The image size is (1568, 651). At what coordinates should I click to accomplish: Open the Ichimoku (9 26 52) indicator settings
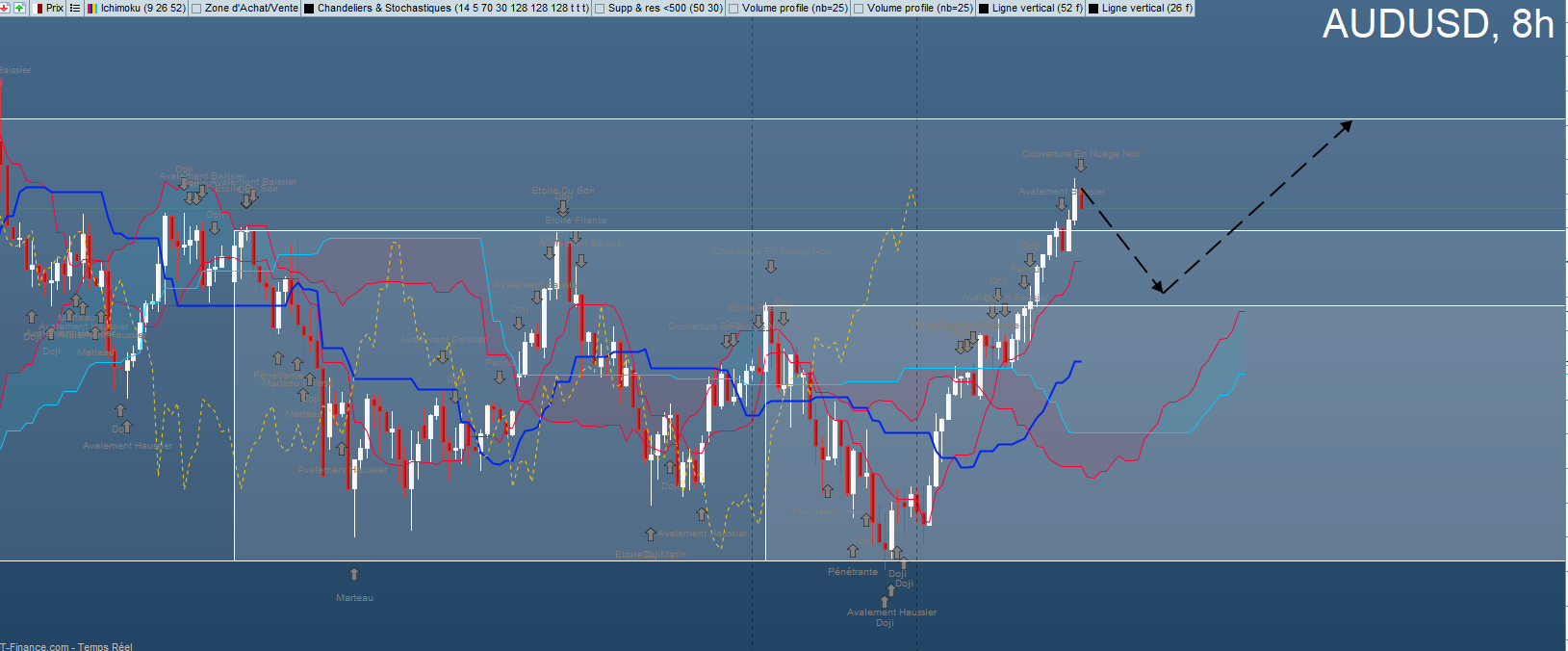(x=142, y=8)
